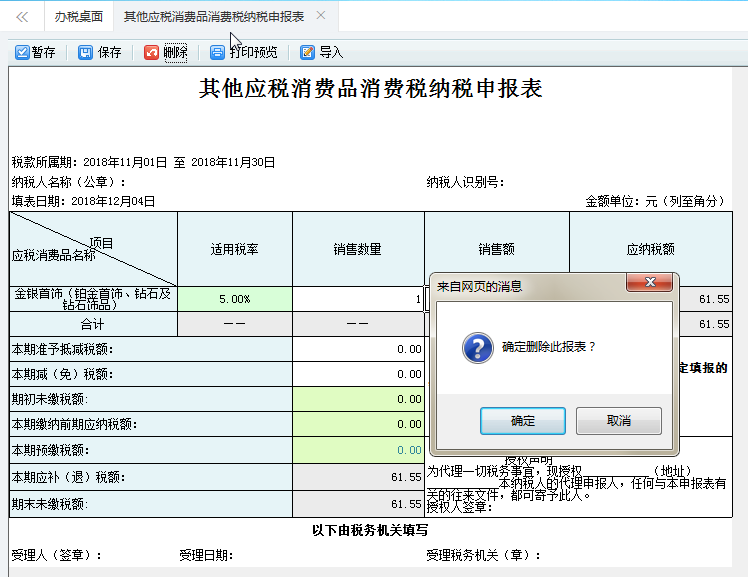Click the 本期应补（退）税额 value 61.55
Screen dimensions: 748x577
click(358, 477)
